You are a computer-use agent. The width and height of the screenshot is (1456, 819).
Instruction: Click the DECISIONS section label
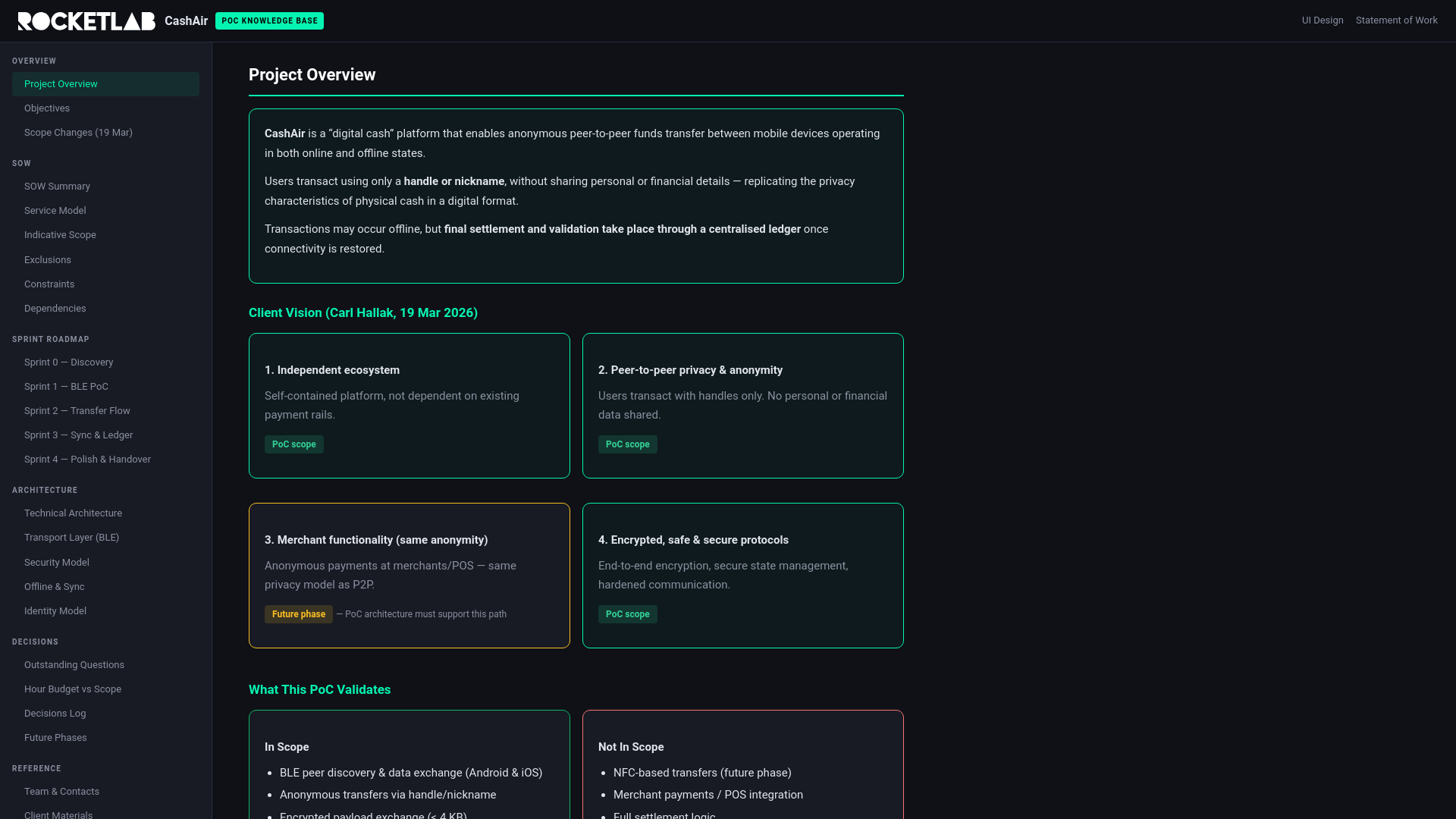pos(35,642)
